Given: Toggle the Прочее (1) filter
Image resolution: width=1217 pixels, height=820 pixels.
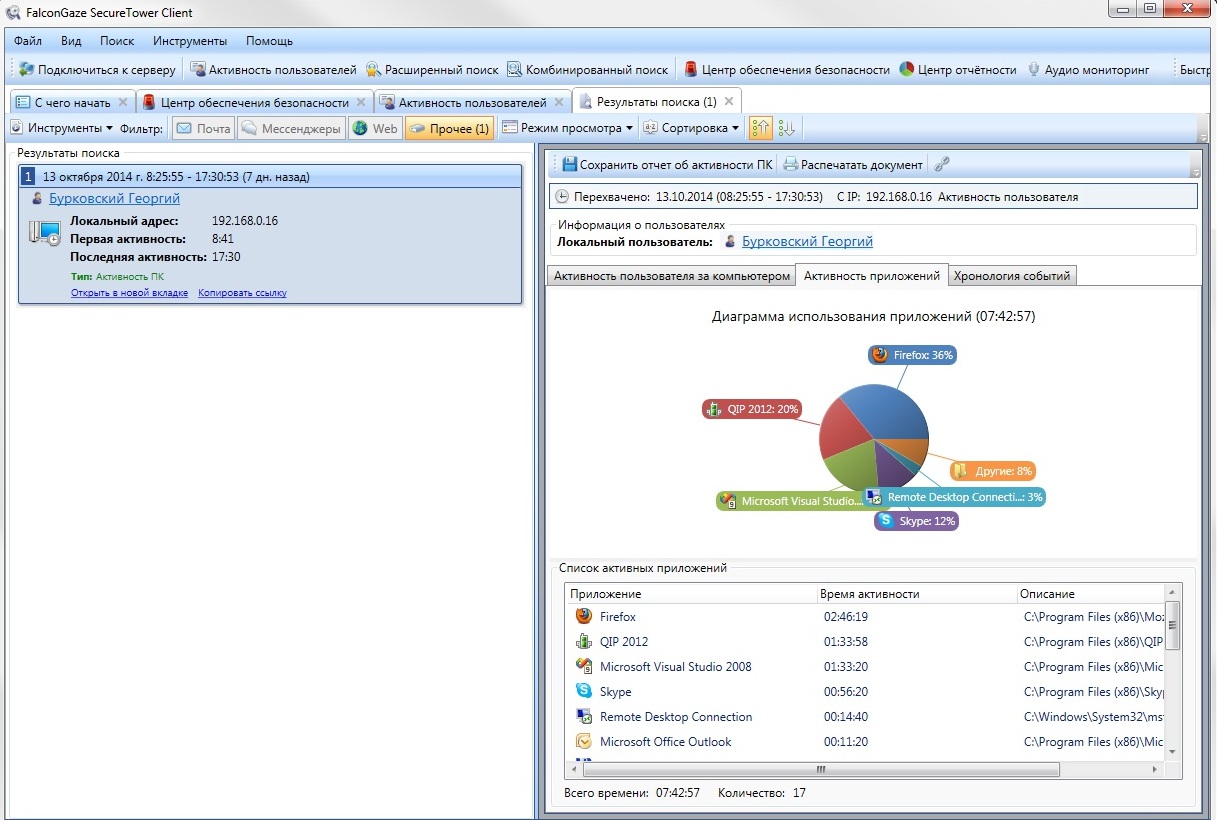Looking at the screenshot, I should [x=449, y=128].
